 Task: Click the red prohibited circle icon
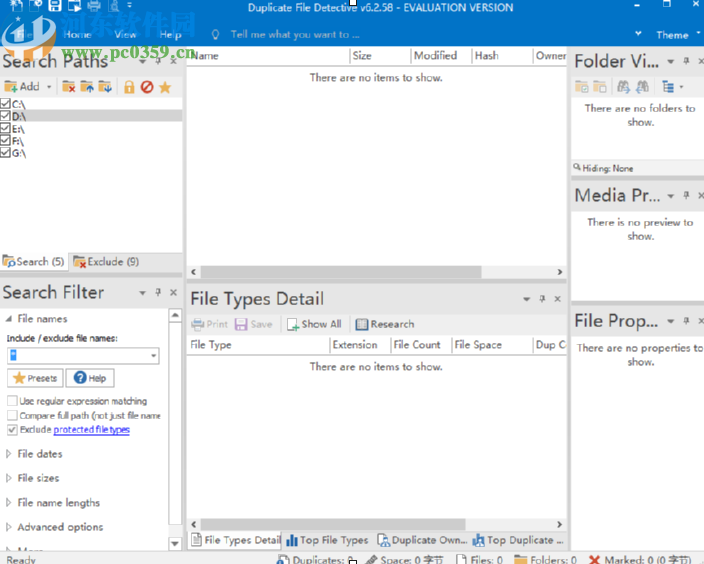[147, 87]
